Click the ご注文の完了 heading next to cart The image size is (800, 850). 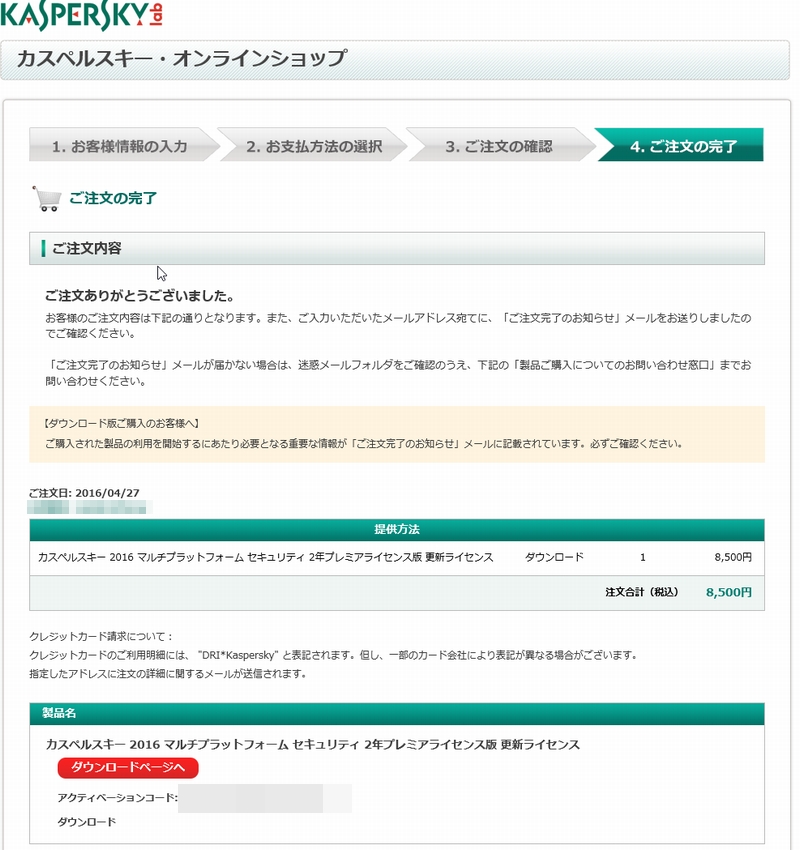113,198
